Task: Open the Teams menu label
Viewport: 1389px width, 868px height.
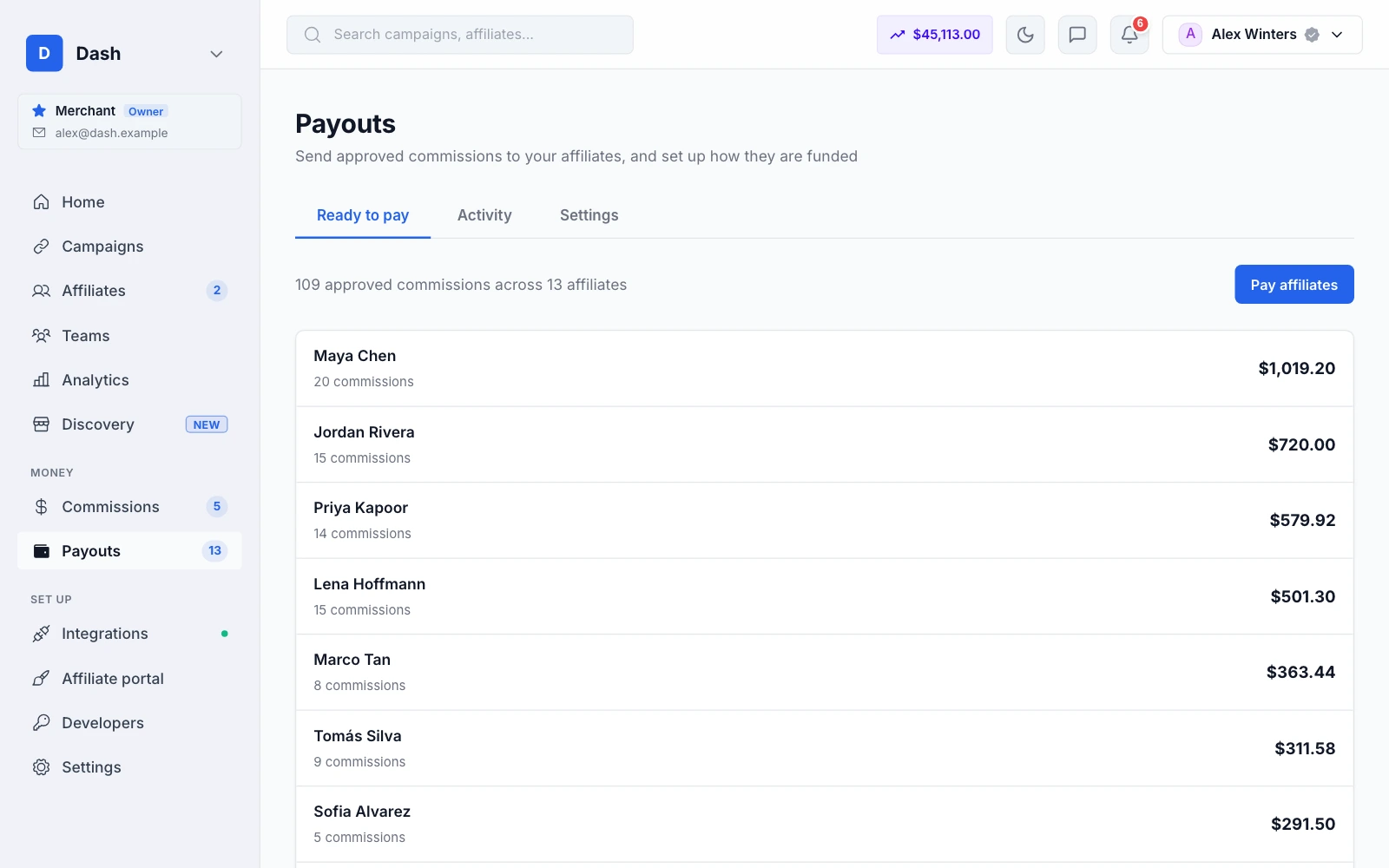Action: coord(86,336)
